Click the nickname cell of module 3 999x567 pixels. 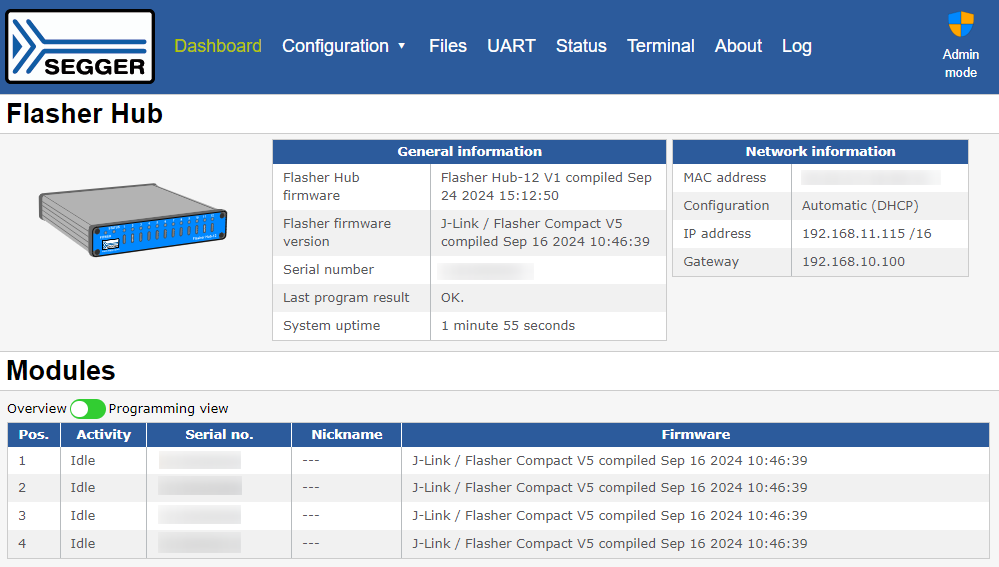click(346, 516)
